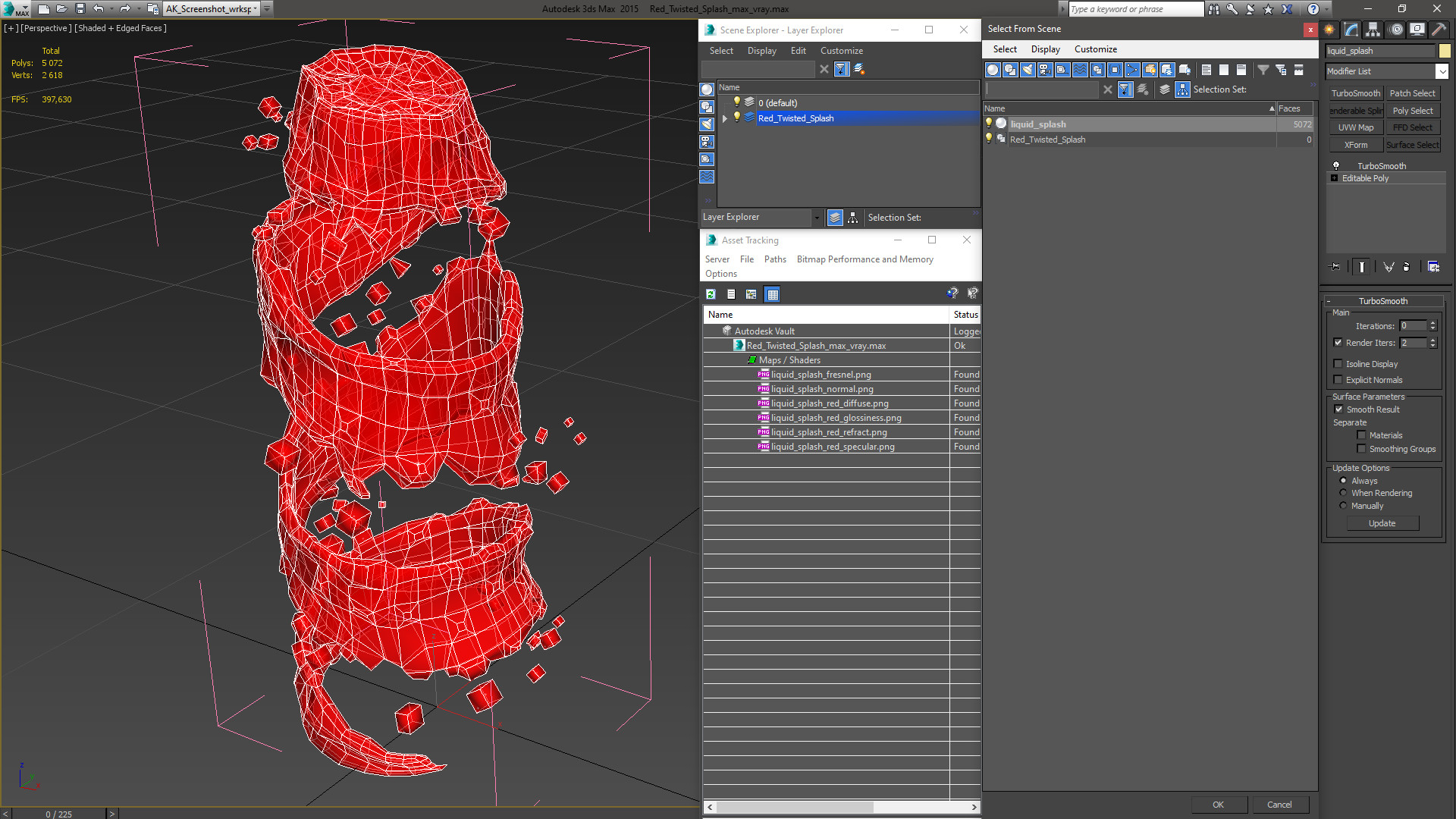Click the Update button in TurboSmooth
The width and height of the screenshot is (1456, 819).
1382,523
